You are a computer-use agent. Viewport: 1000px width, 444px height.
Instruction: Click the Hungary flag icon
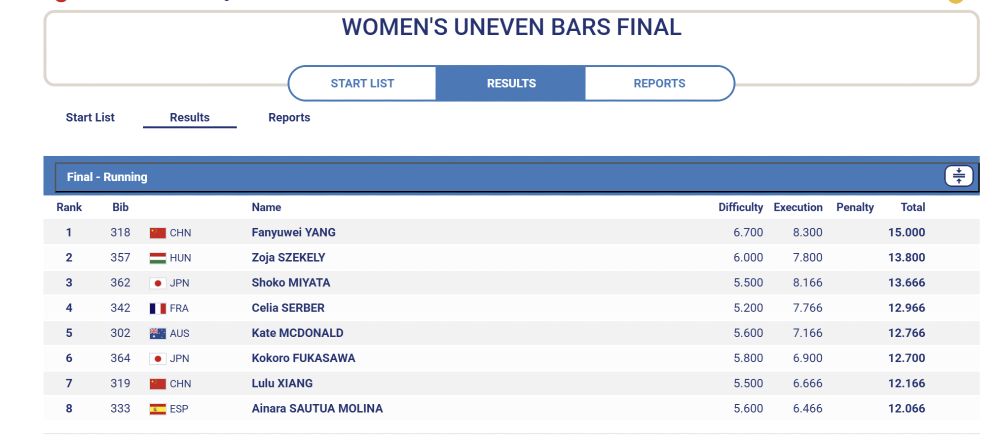click(x=158, y=258)
